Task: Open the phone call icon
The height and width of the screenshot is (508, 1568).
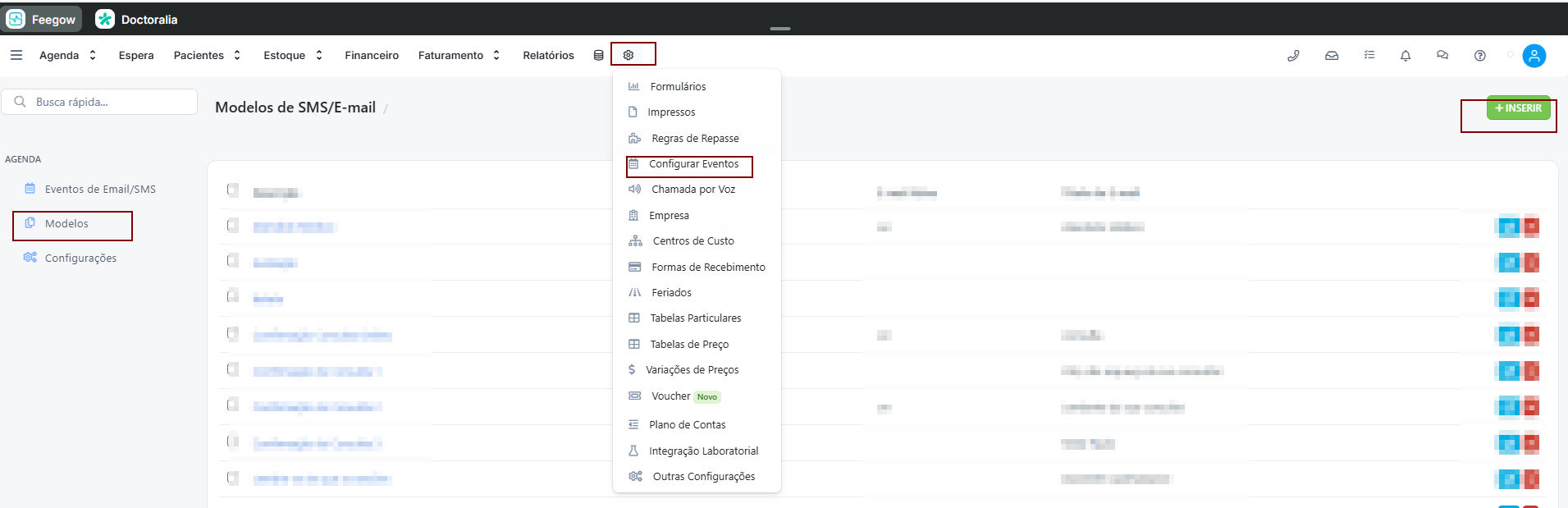Action: (x=1293, y=56)
